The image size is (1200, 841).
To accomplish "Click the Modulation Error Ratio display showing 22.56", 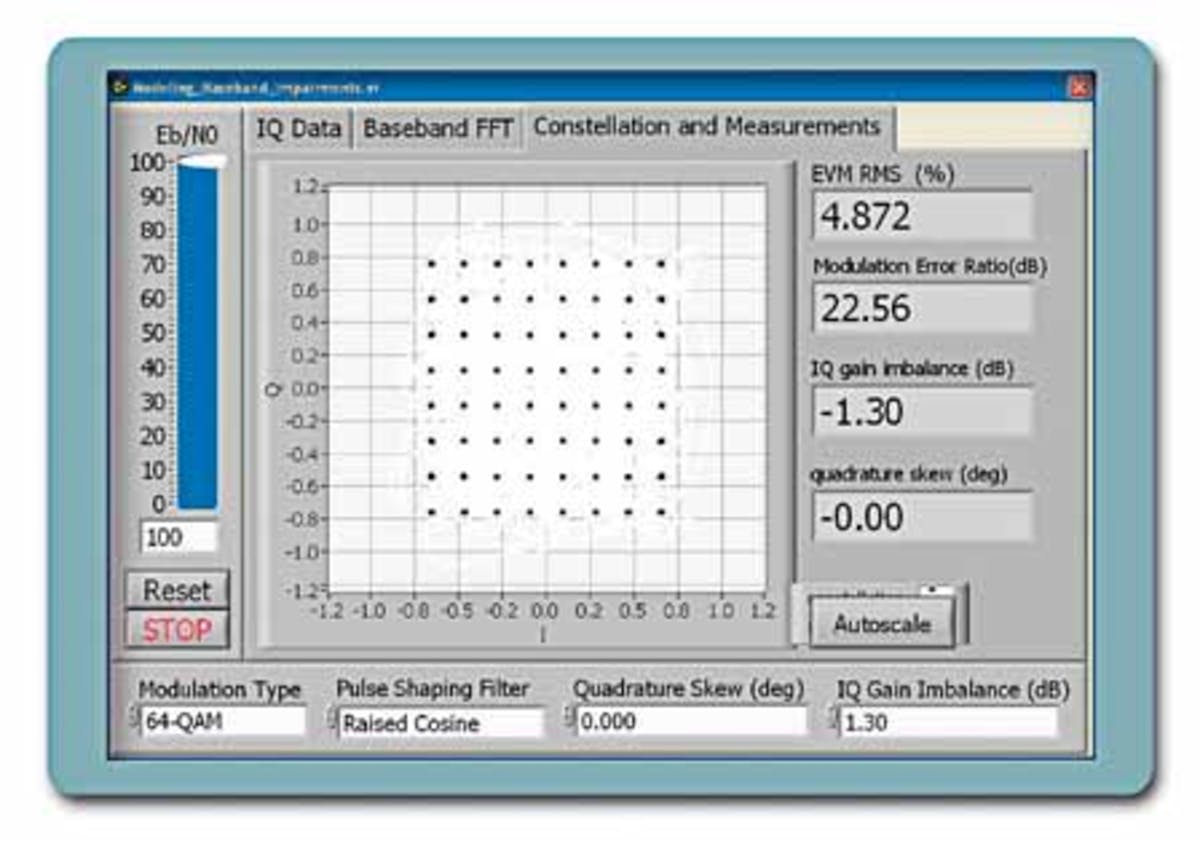I will coord(920,309).
